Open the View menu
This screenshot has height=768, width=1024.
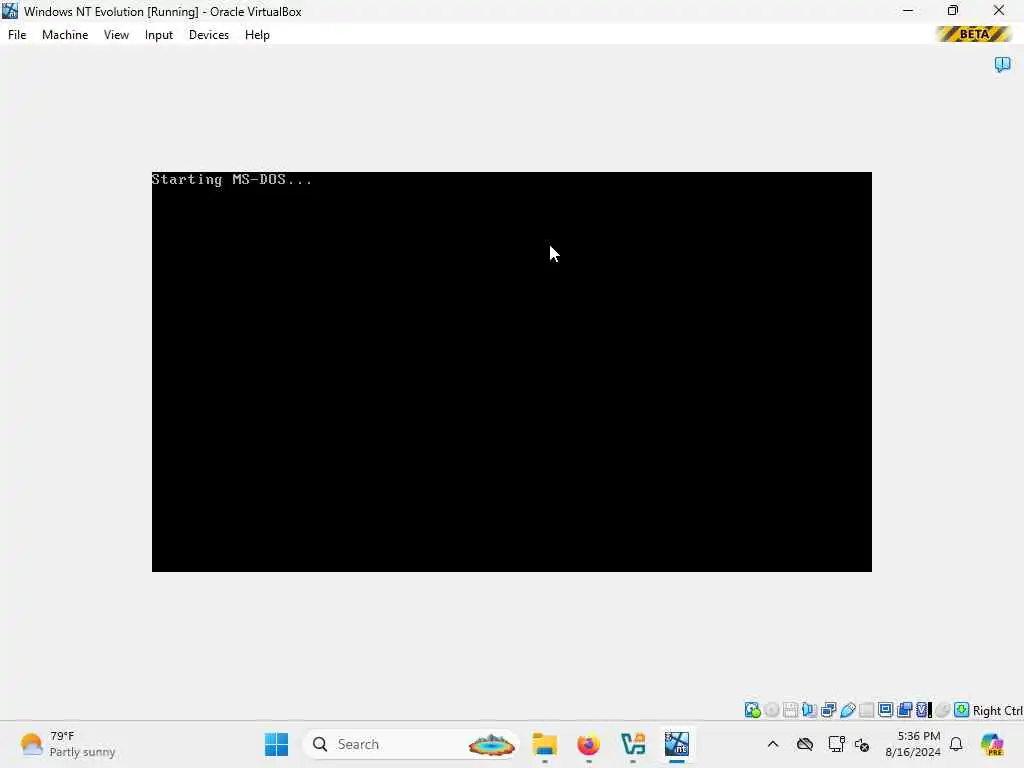(x=116, y=35)
